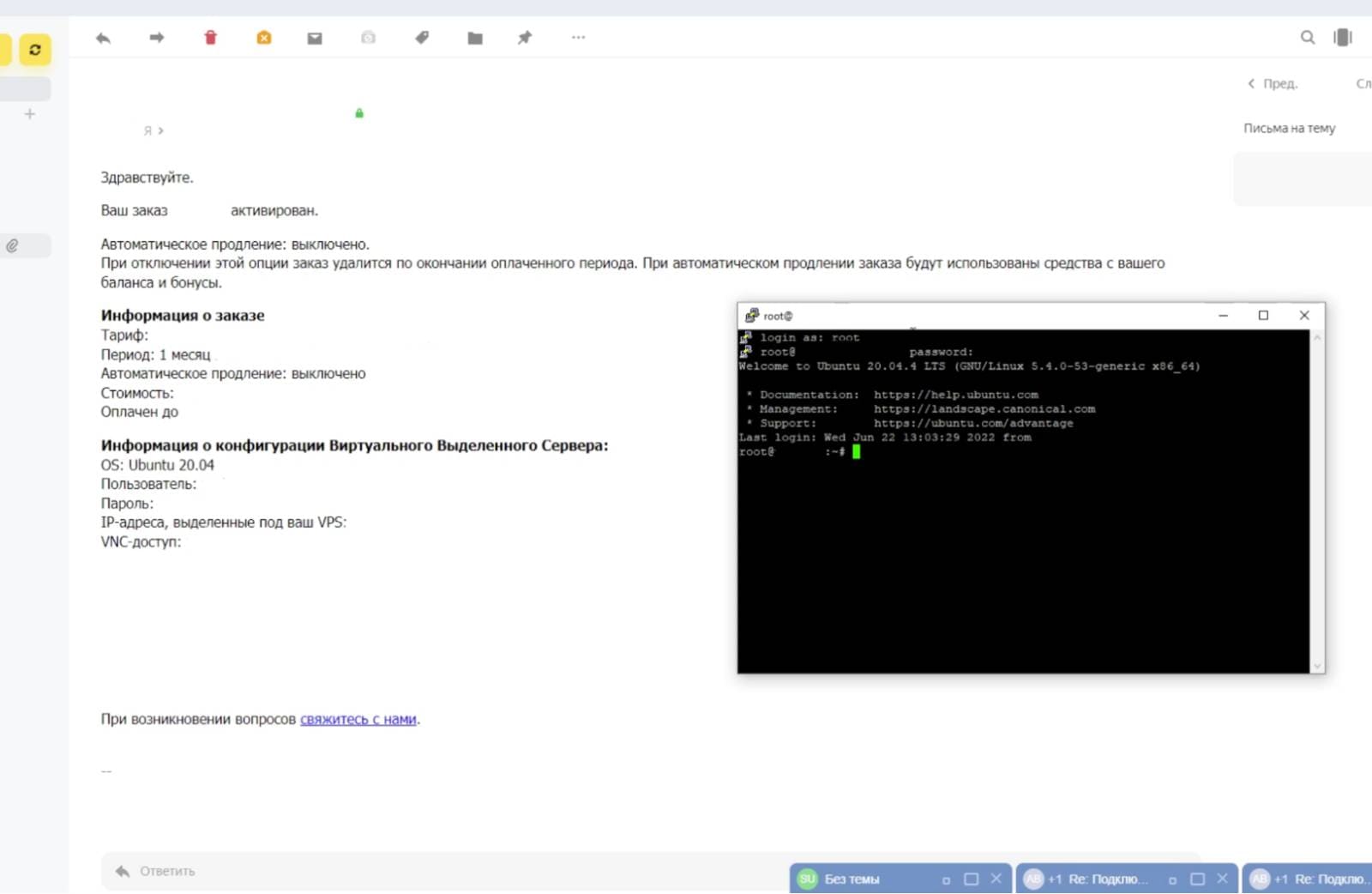Minimize the middle "Re: Подклю..." draft
This screenshot has height=894, width=1372.
coord(1173,880)
